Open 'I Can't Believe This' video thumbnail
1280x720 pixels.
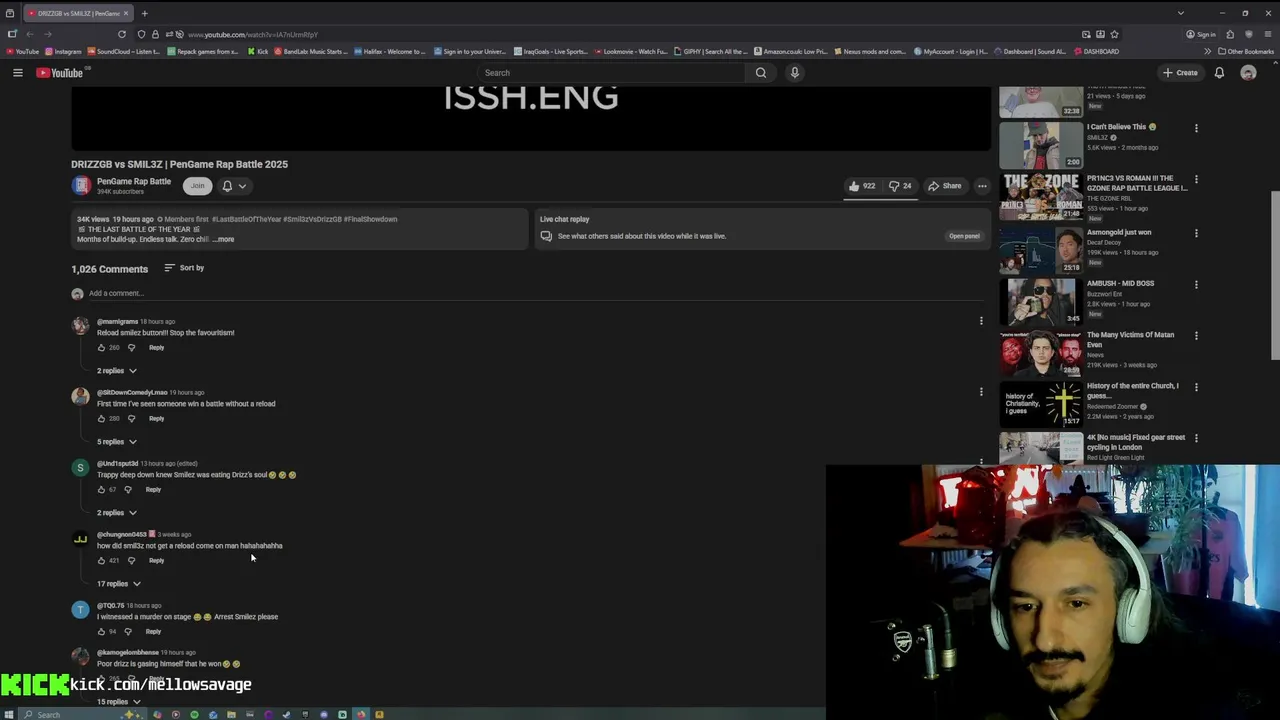pos(1041,145)
